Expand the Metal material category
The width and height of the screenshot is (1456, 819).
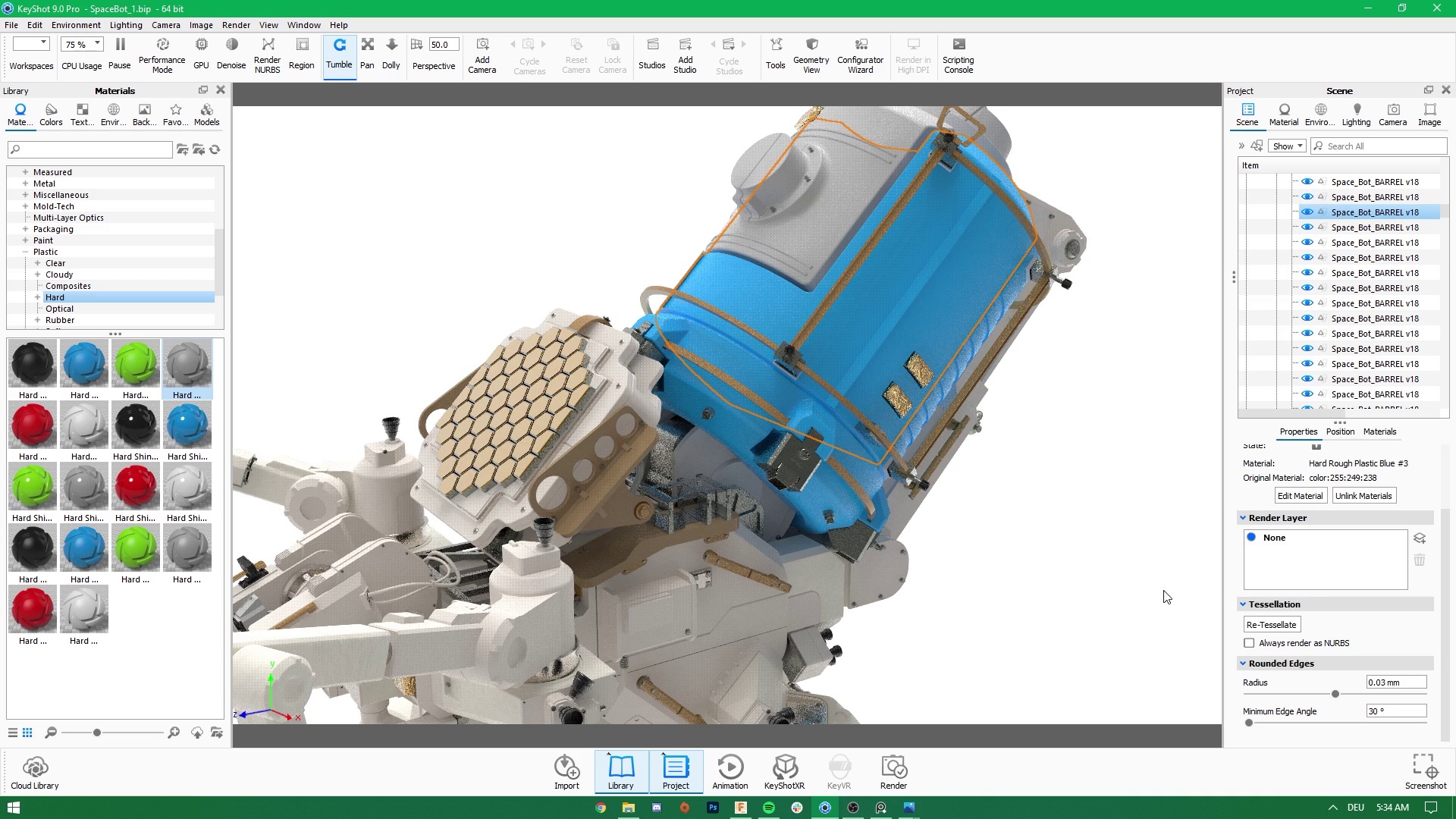pyautogui.click(x=25, y=184)
